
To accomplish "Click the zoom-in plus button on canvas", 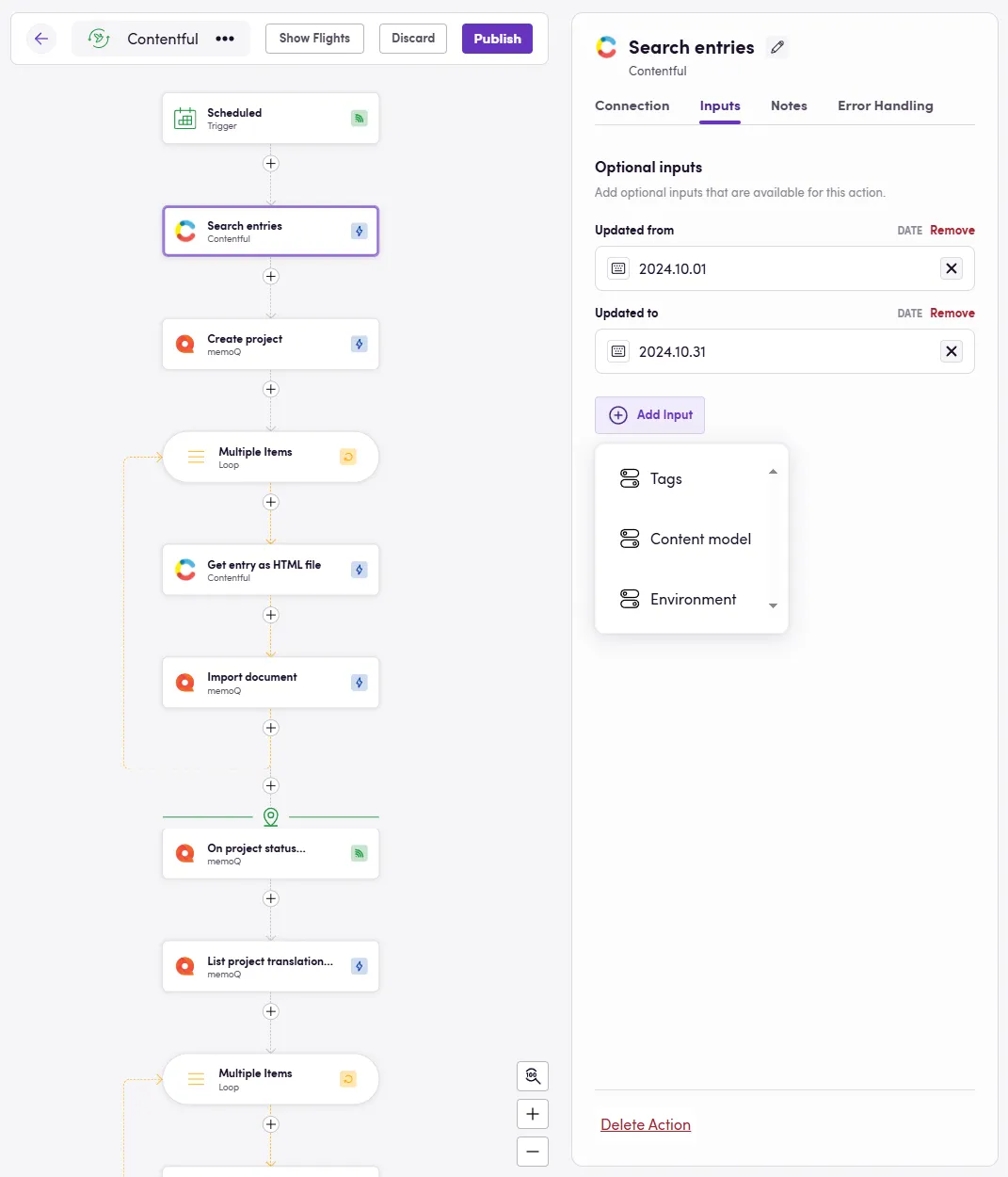I will (533, 1114).
